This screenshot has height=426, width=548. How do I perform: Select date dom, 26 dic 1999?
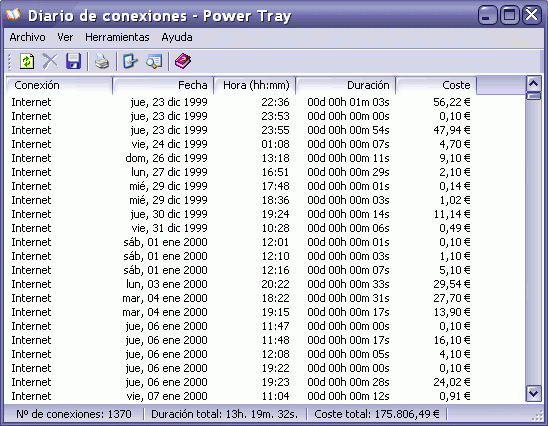(x=166, y=158)
